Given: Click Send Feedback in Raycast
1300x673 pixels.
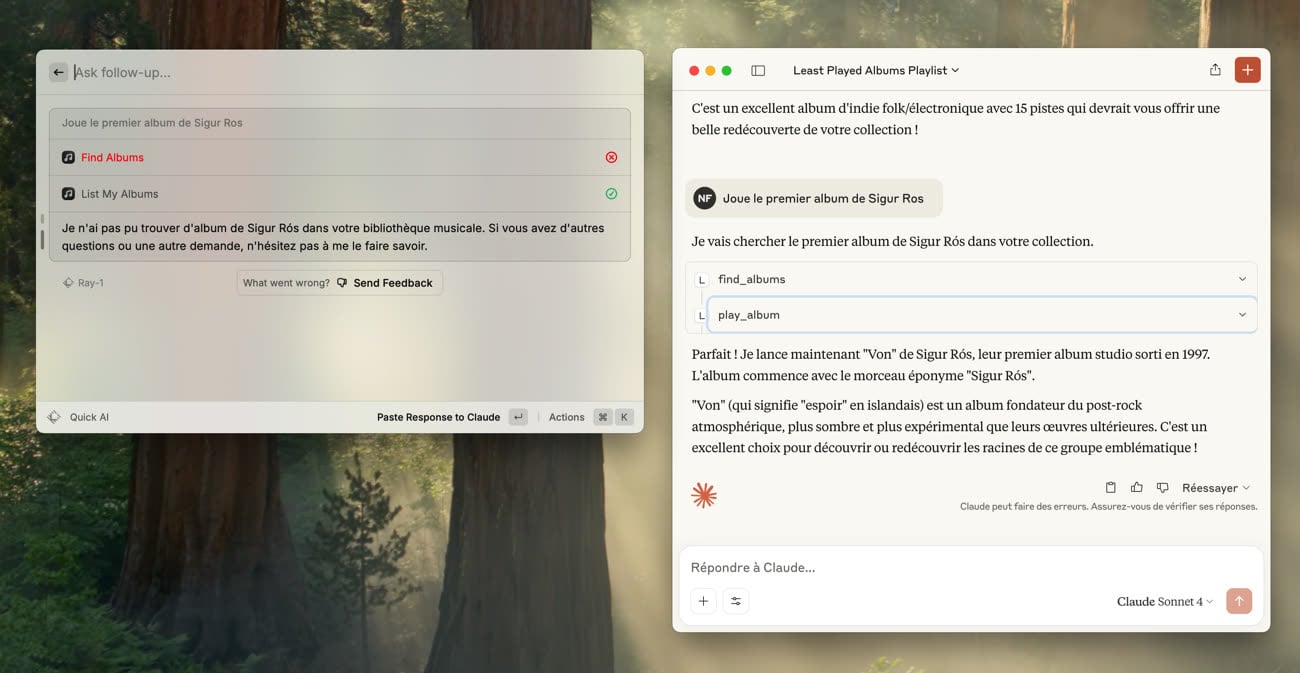Looking at the screenshot, I should pos(393,283).
